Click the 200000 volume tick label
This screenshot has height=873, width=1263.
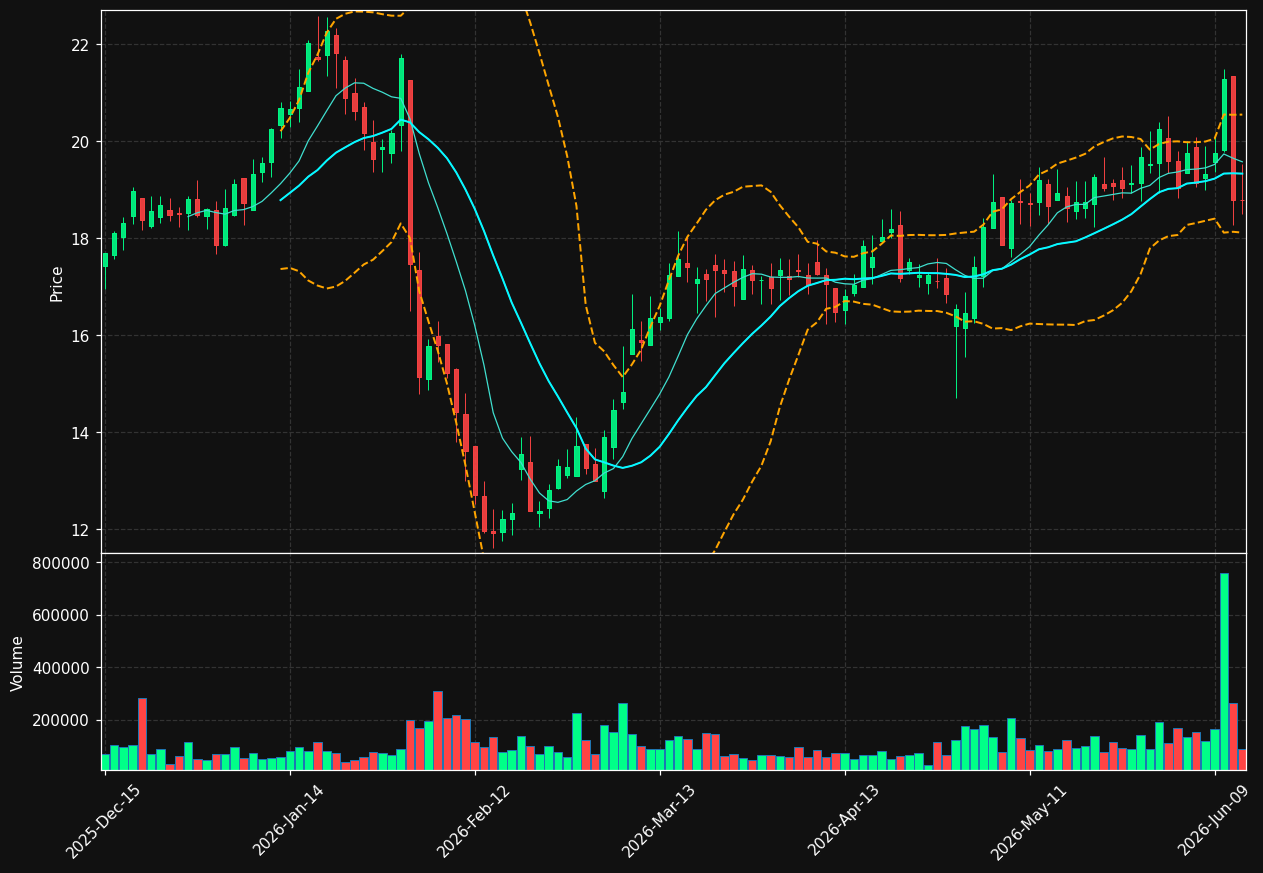62,720
